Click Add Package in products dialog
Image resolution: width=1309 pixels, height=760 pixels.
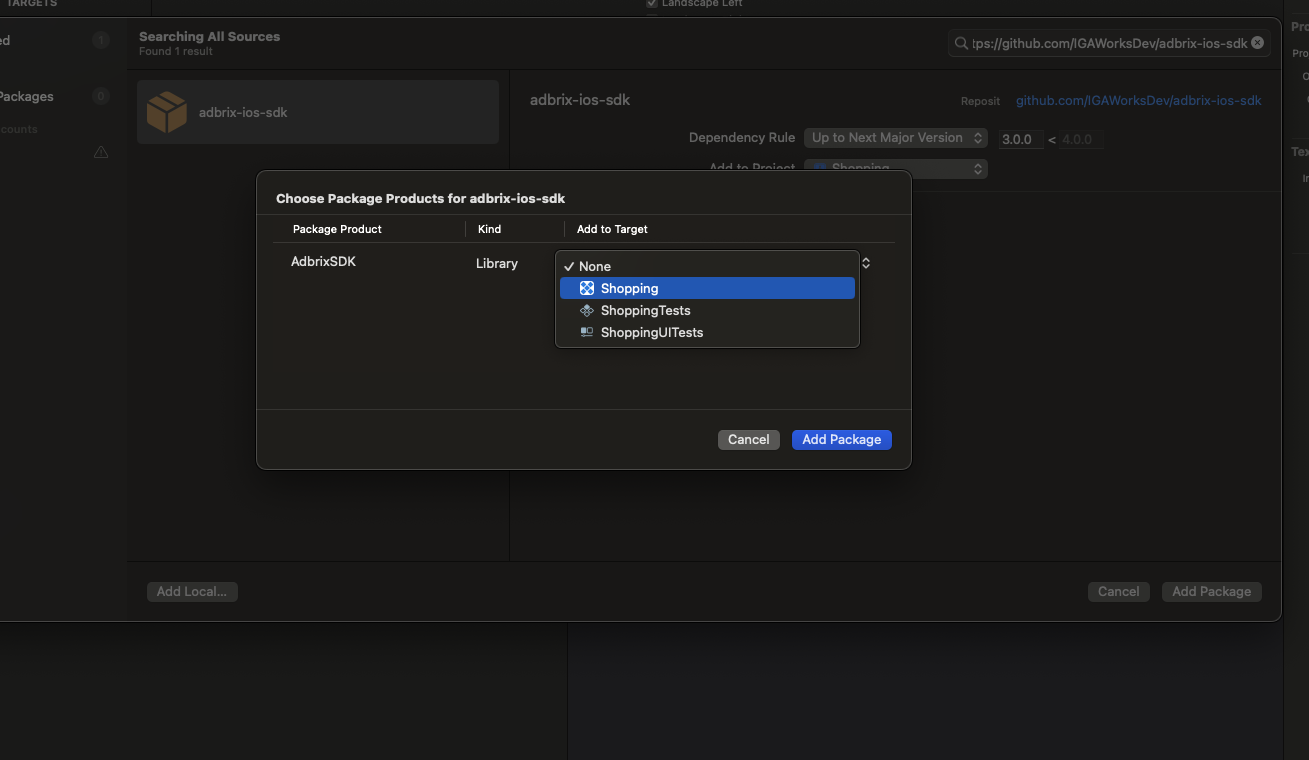(841, 439)
